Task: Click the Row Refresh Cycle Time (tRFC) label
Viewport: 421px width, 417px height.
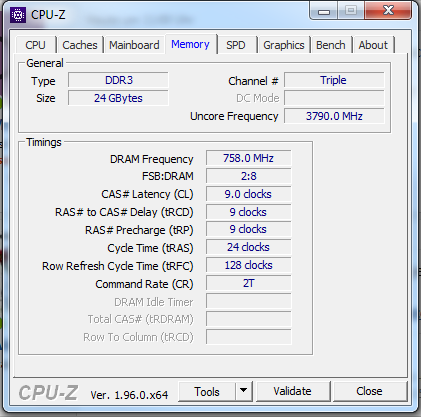Action: tap(118, 266)
